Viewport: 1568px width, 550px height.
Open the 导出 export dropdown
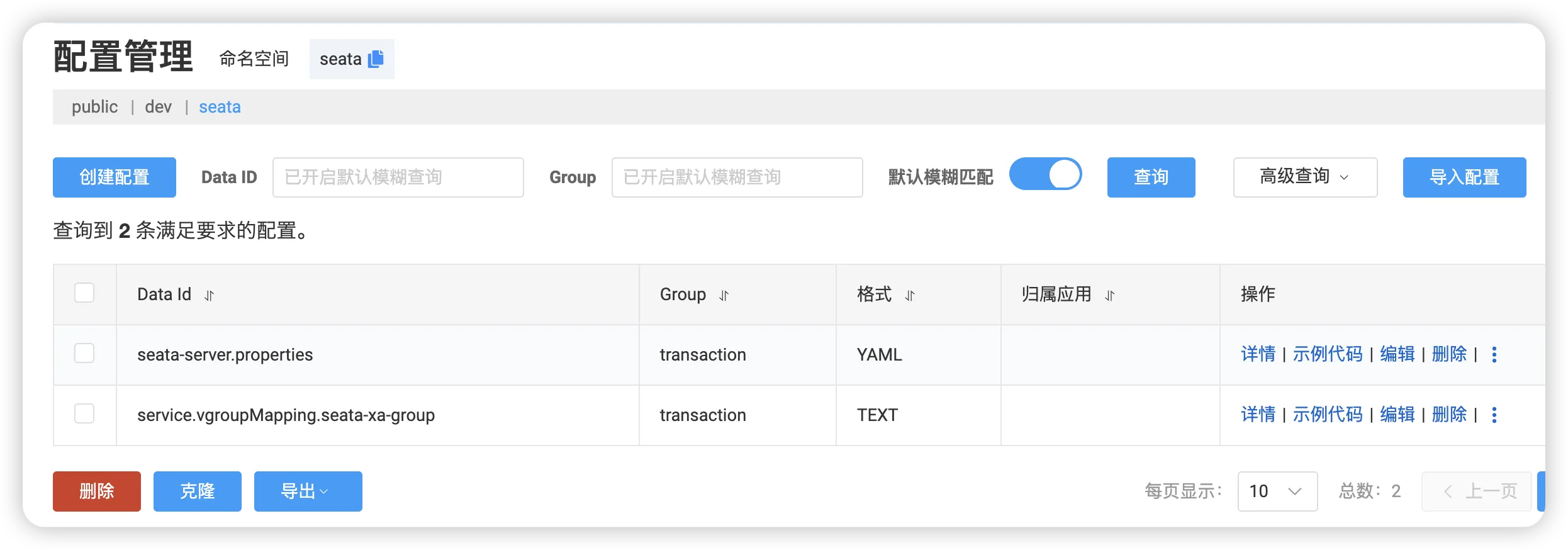(x=308, y=491)
